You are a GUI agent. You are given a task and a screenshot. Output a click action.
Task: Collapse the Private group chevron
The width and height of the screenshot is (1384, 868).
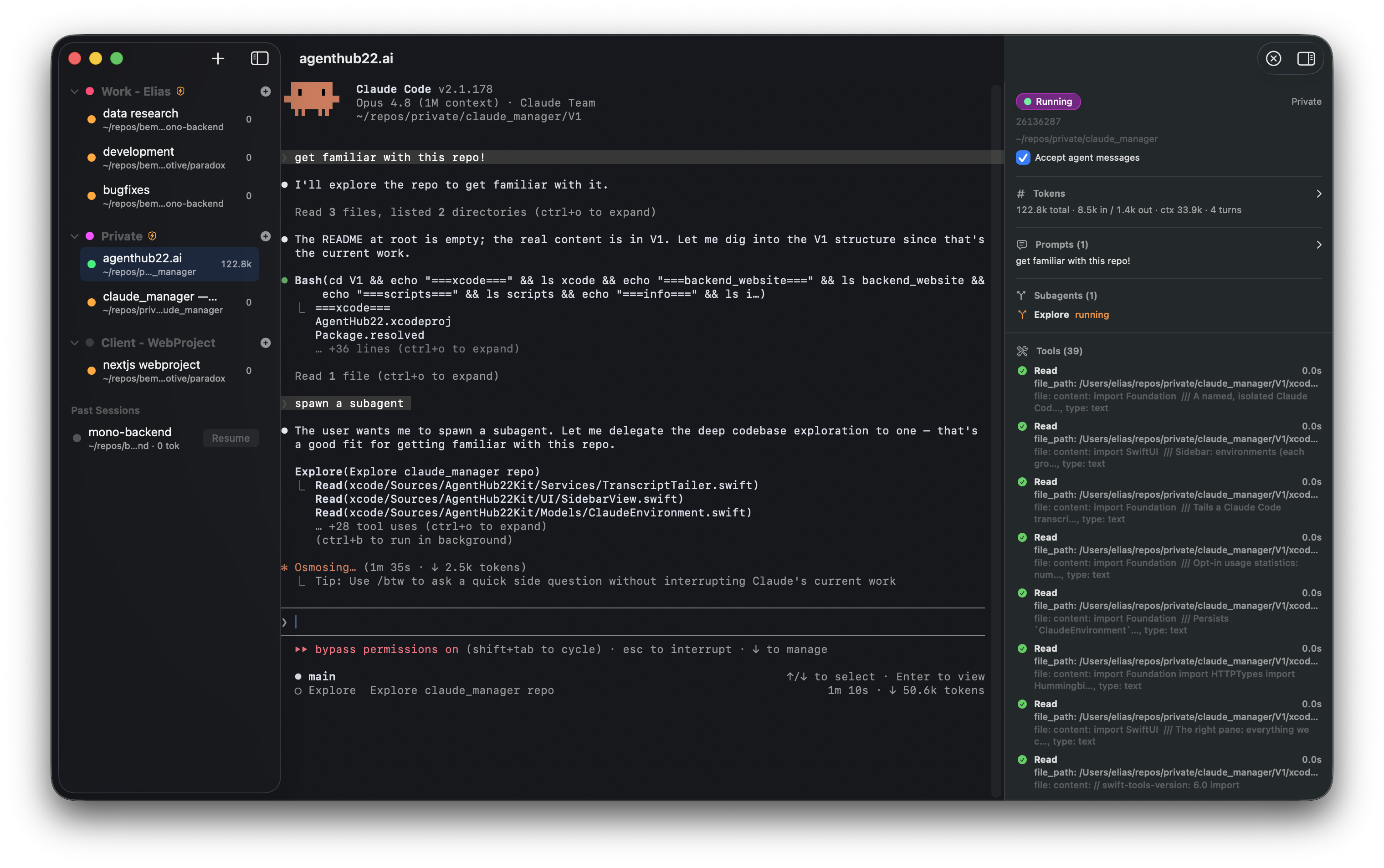(74, 236)
